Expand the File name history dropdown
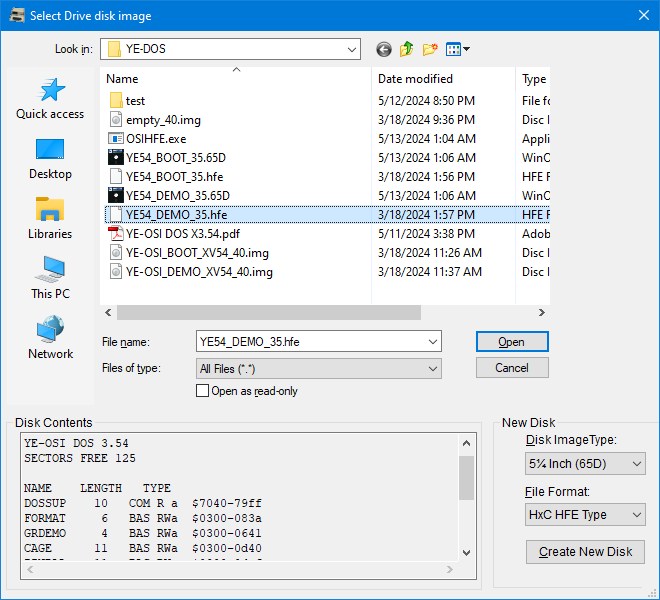660x600 pixels. click(433, 341)
